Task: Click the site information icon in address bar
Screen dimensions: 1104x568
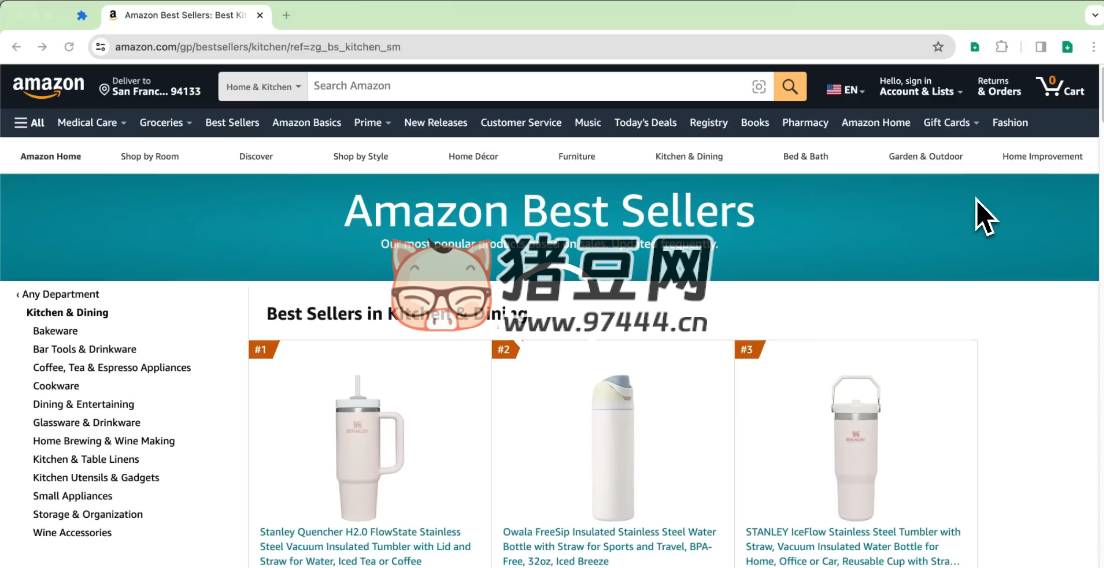Action: pos(101,47)
